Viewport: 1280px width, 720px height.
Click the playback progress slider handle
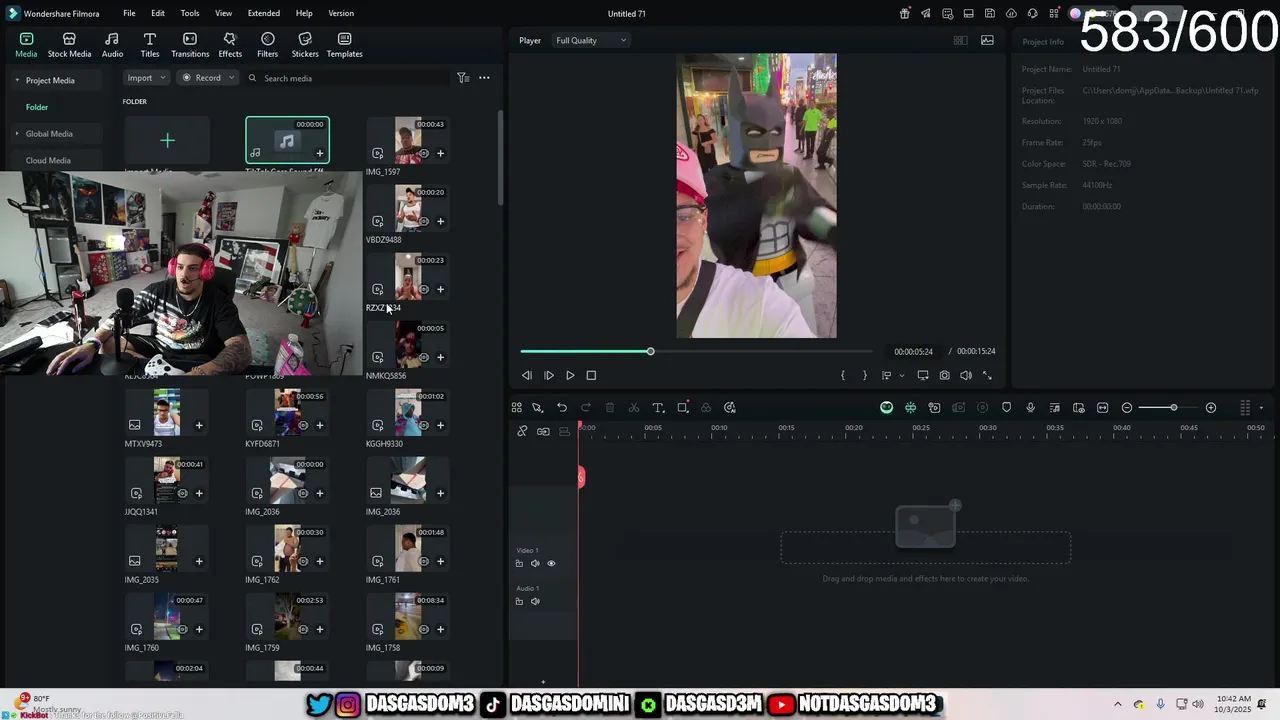pos(650,351)
